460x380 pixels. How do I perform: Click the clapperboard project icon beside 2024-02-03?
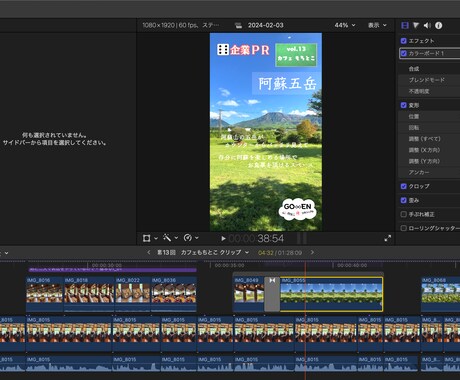pos(238,25)
